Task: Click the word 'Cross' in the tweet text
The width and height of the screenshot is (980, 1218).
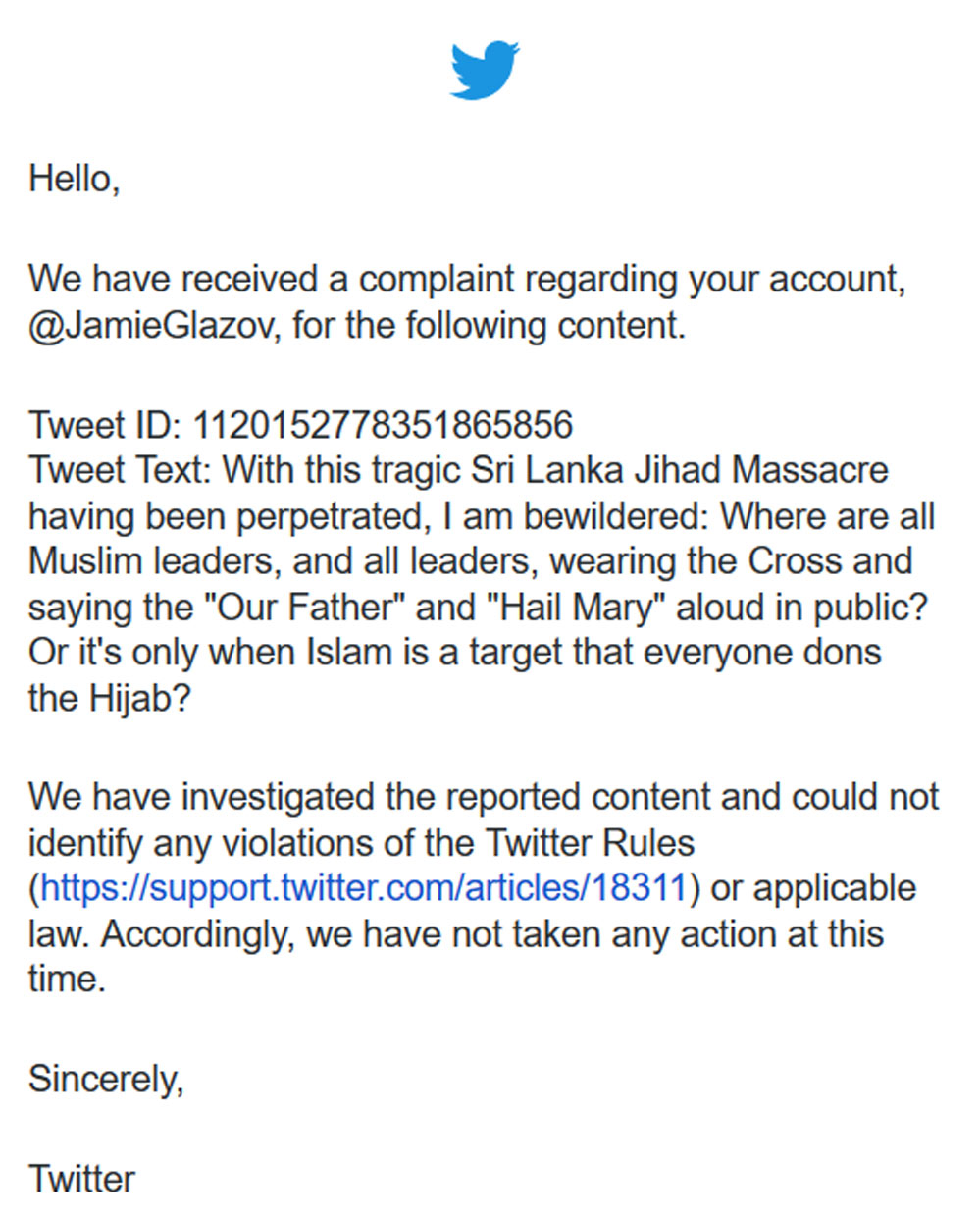Action: point(790,561)
